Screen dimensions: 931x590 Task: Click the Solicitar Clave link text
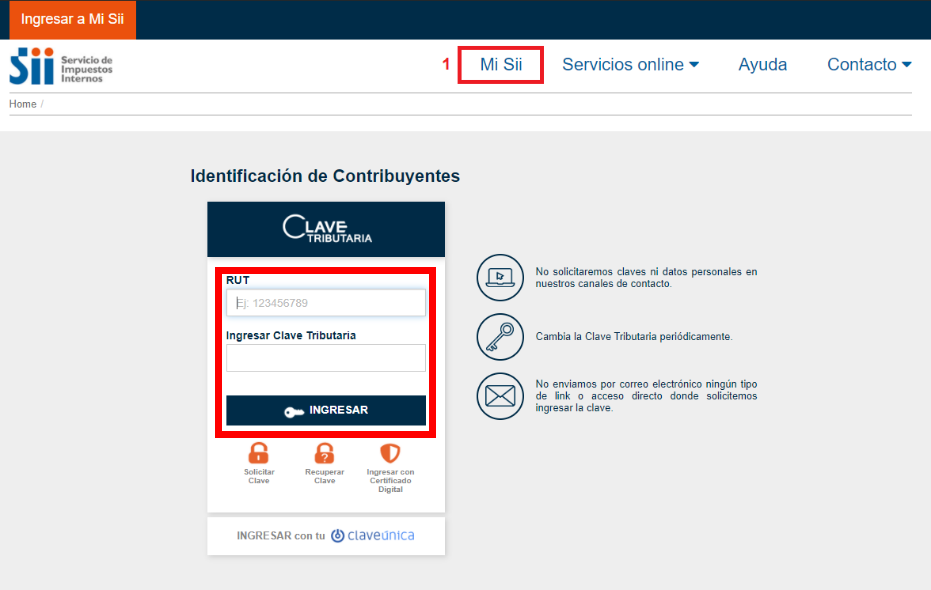coord(259,476)
